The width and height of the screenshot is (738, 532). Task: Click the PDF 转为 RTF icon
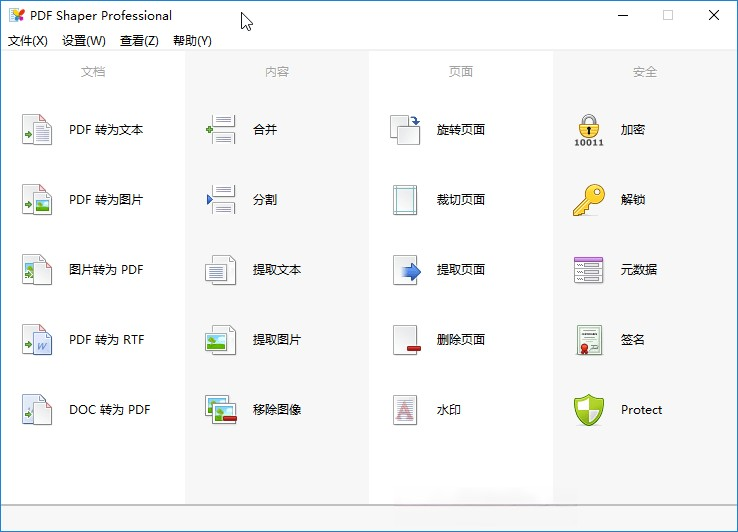tap(37, 339)
